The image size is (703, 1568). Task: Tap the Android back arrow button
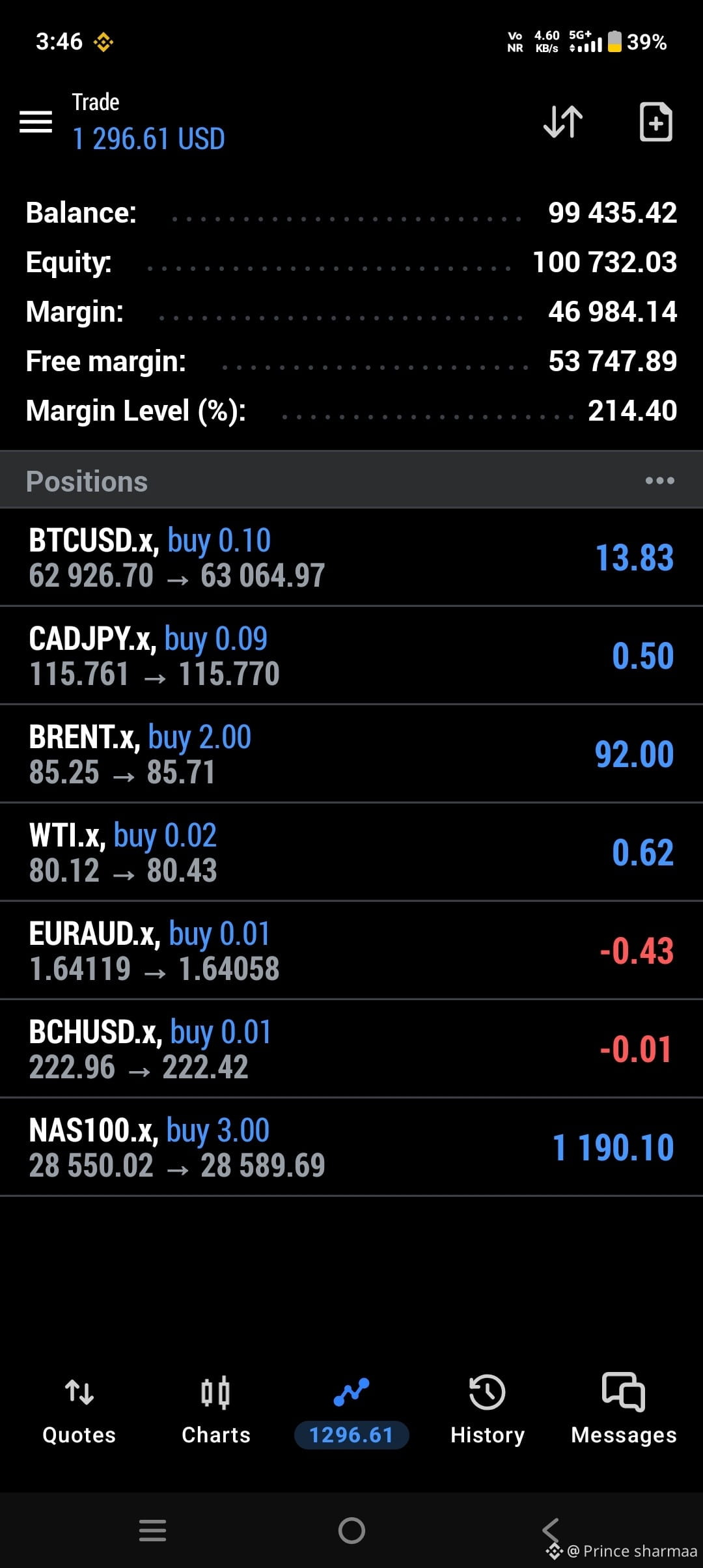[551, 1530]
